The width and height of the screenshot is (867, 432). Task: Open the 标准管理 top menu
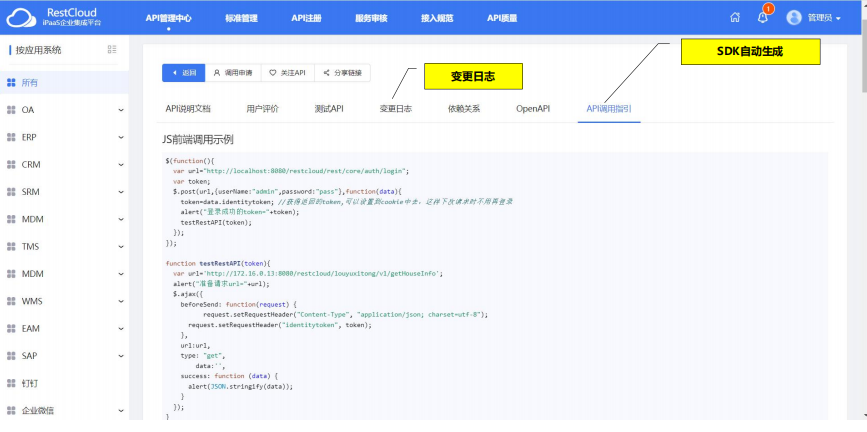[x=241, y=18]
